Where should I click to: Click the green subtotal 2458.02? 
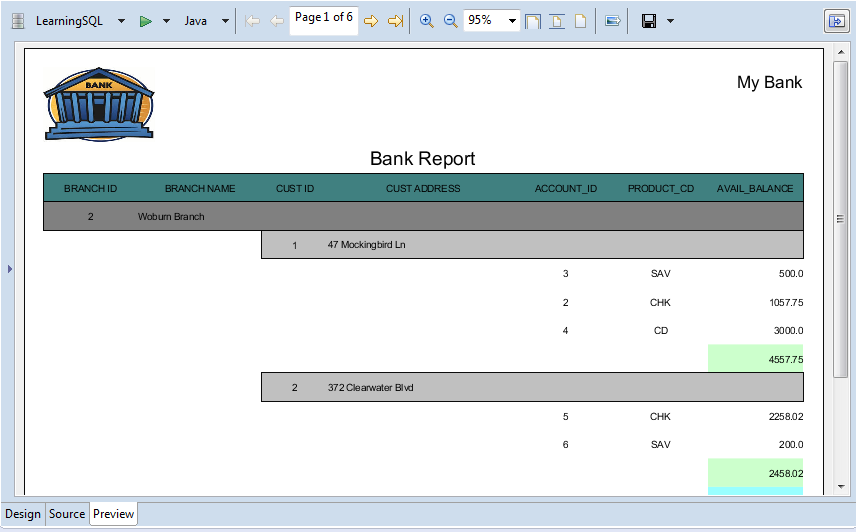click(x=756, y=473)
